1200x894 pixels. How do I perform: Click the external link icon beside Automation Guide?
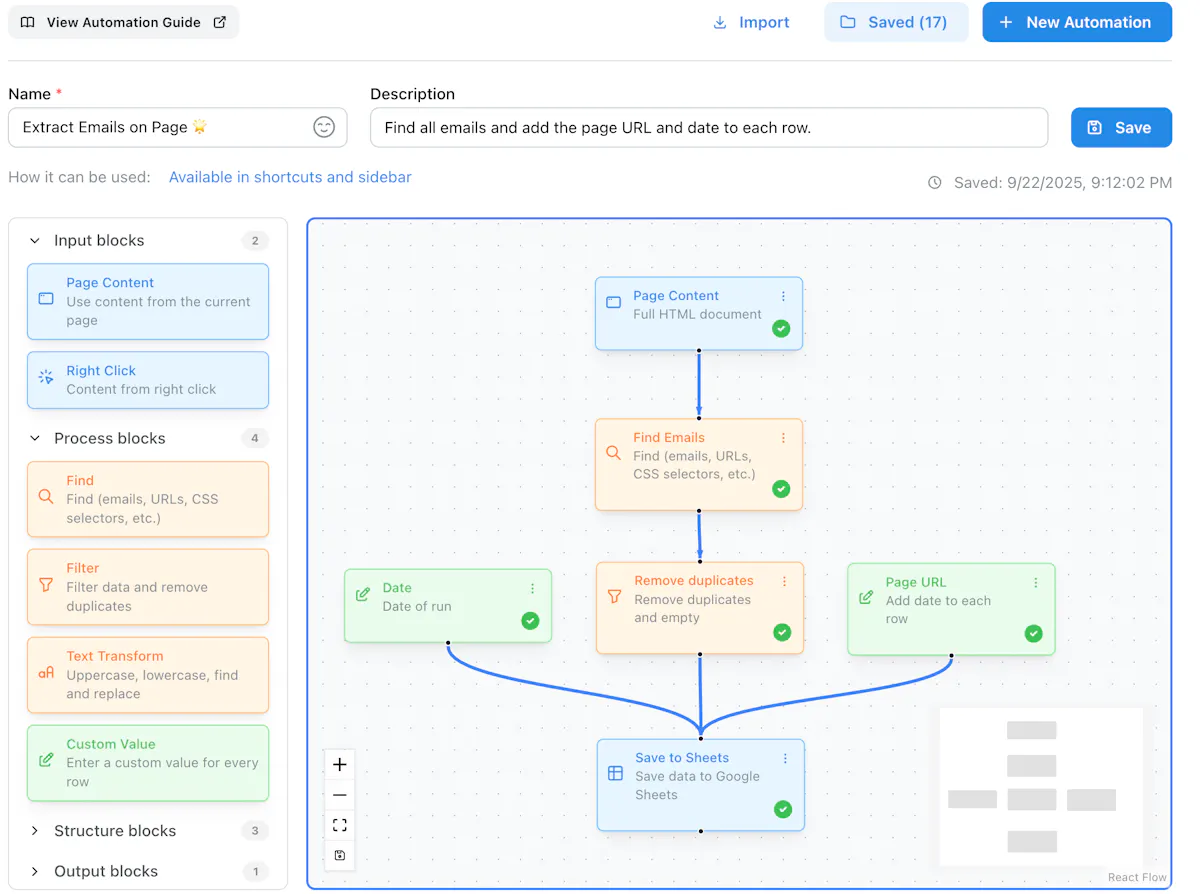[220, 22]
